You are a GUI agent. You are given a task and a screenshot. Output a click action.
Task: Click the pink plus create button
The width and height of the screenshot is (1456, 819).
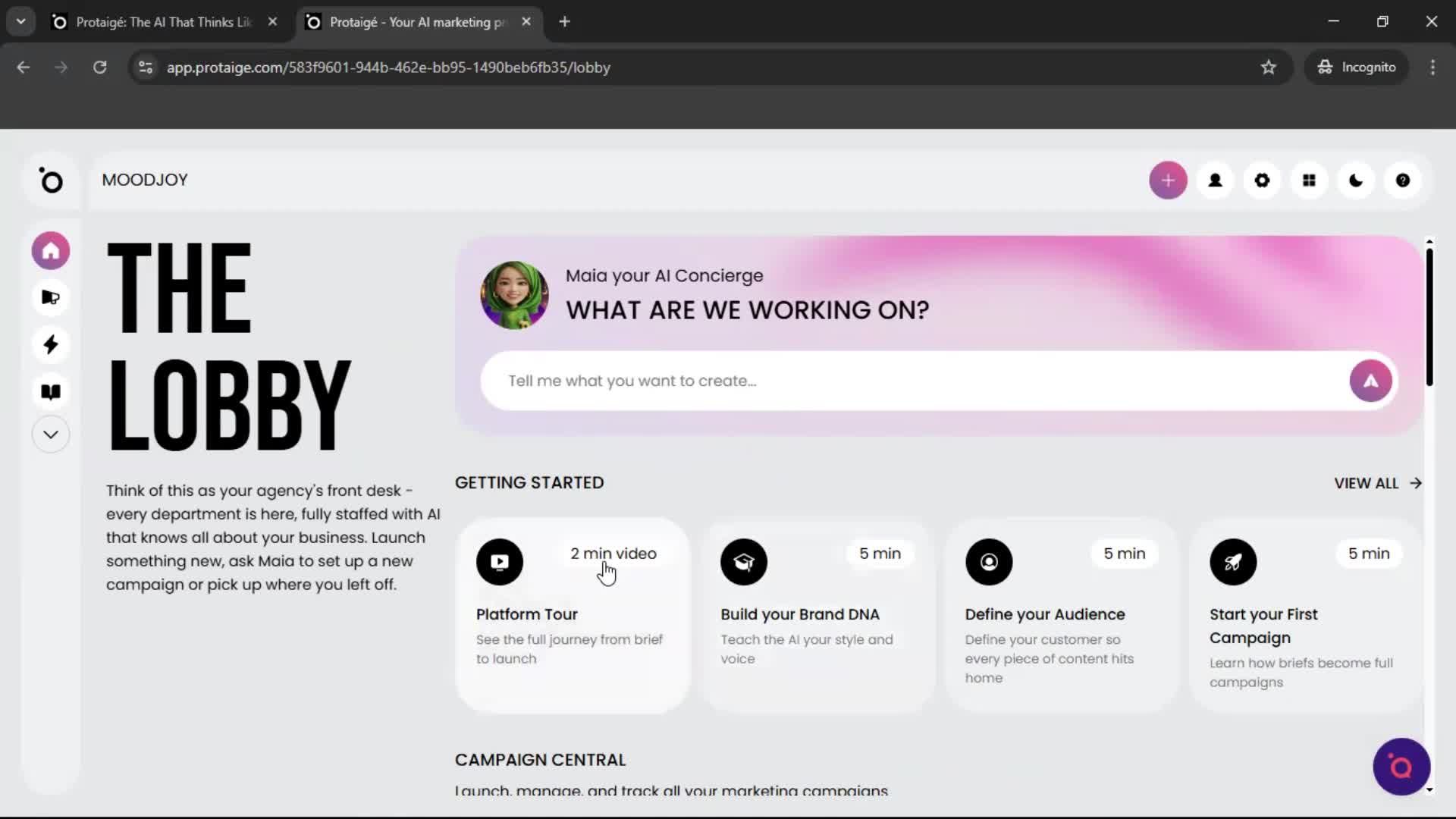click(x=1168, y=180)
